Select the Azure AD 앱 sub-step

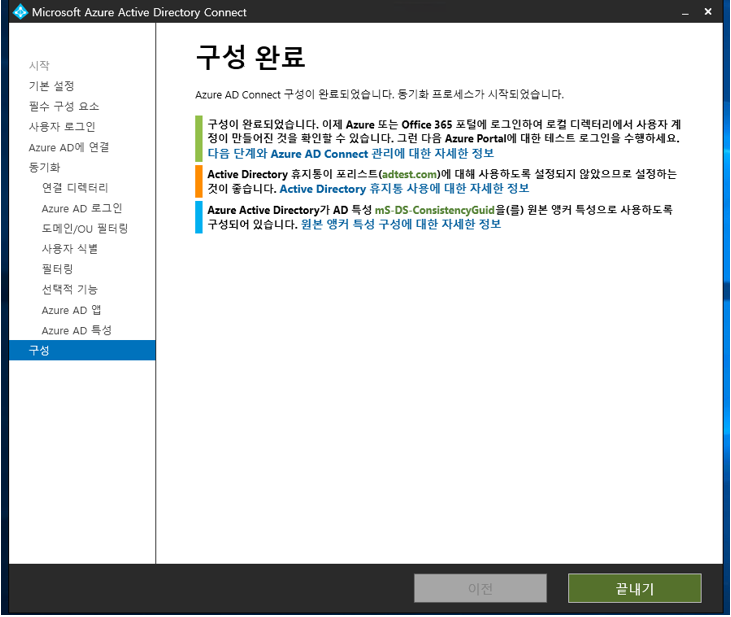click(71, 310)
